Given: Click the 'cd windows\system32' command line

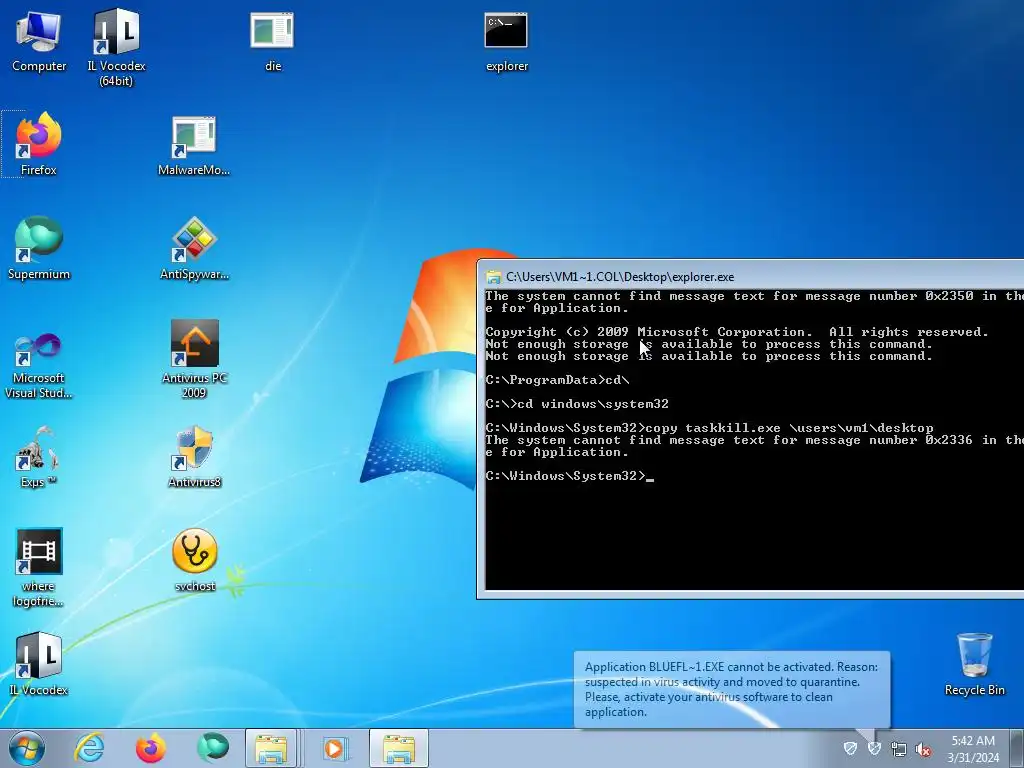Looking at the screenshot, I should click(x=592, y=404).
